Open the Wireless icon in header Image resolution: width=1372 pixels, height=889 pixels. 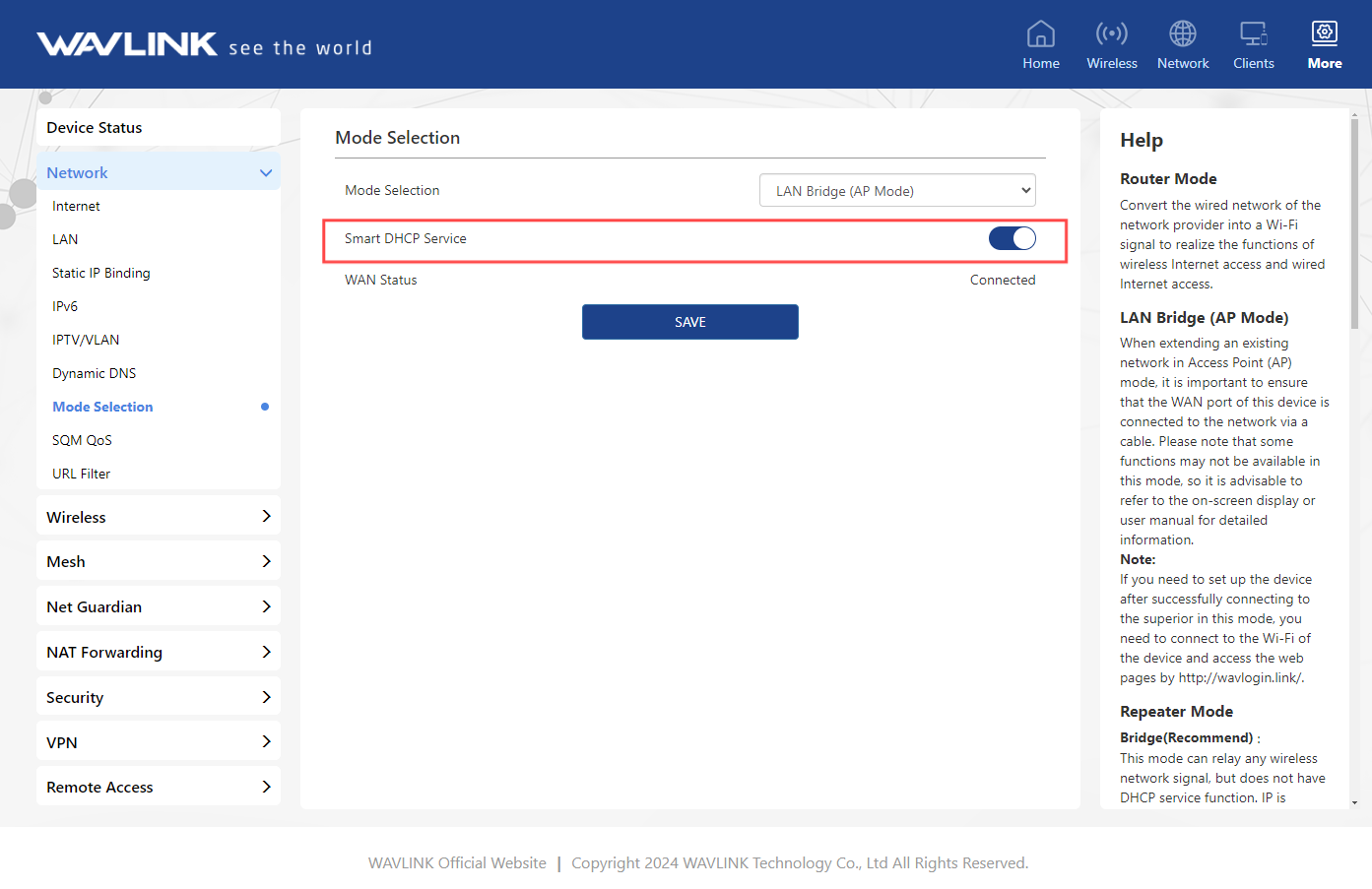tap(1111, 34)
